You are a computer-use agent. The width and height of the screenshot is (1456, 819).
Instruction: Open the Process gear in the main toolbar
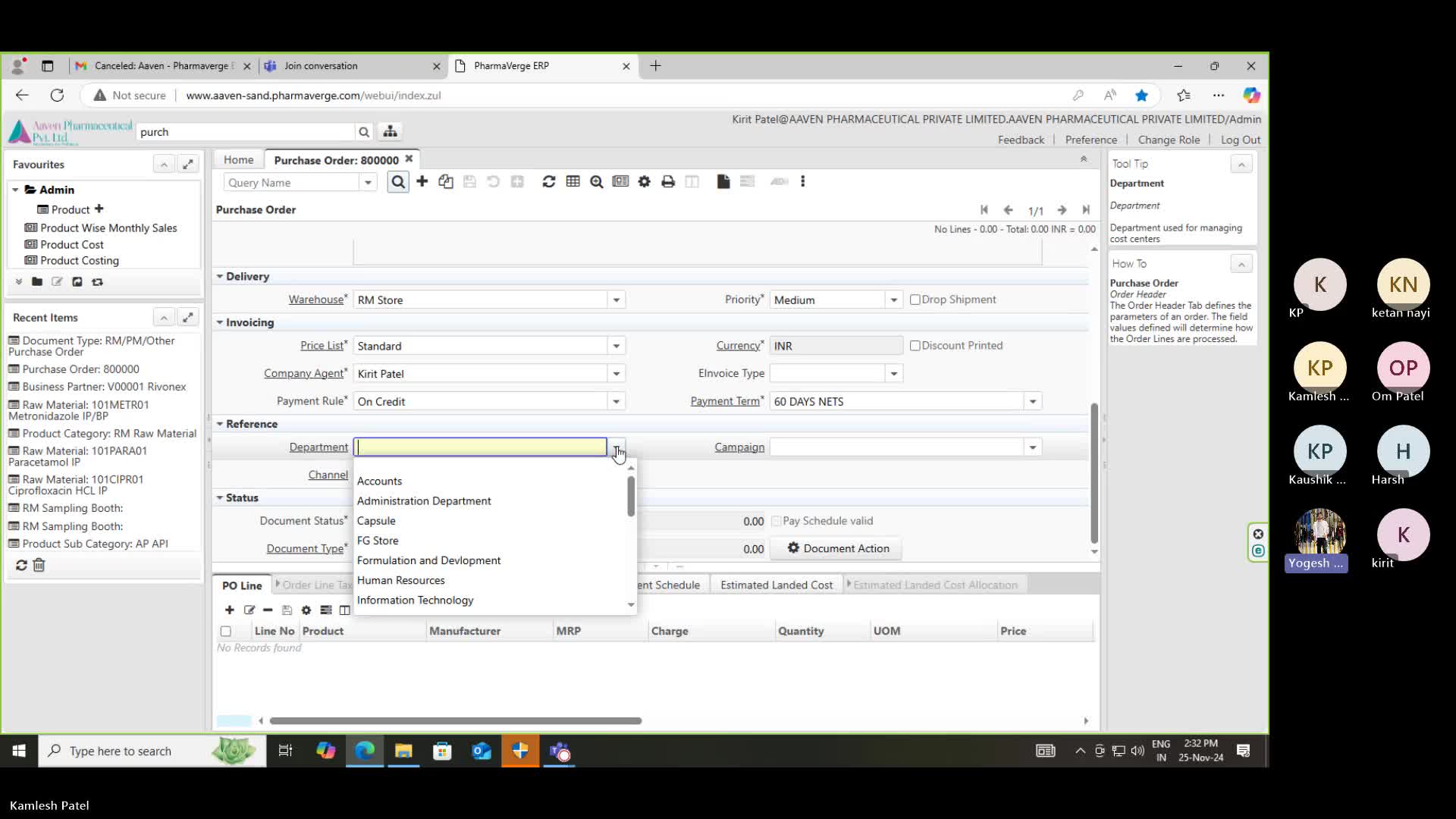(x=645, y=181)
